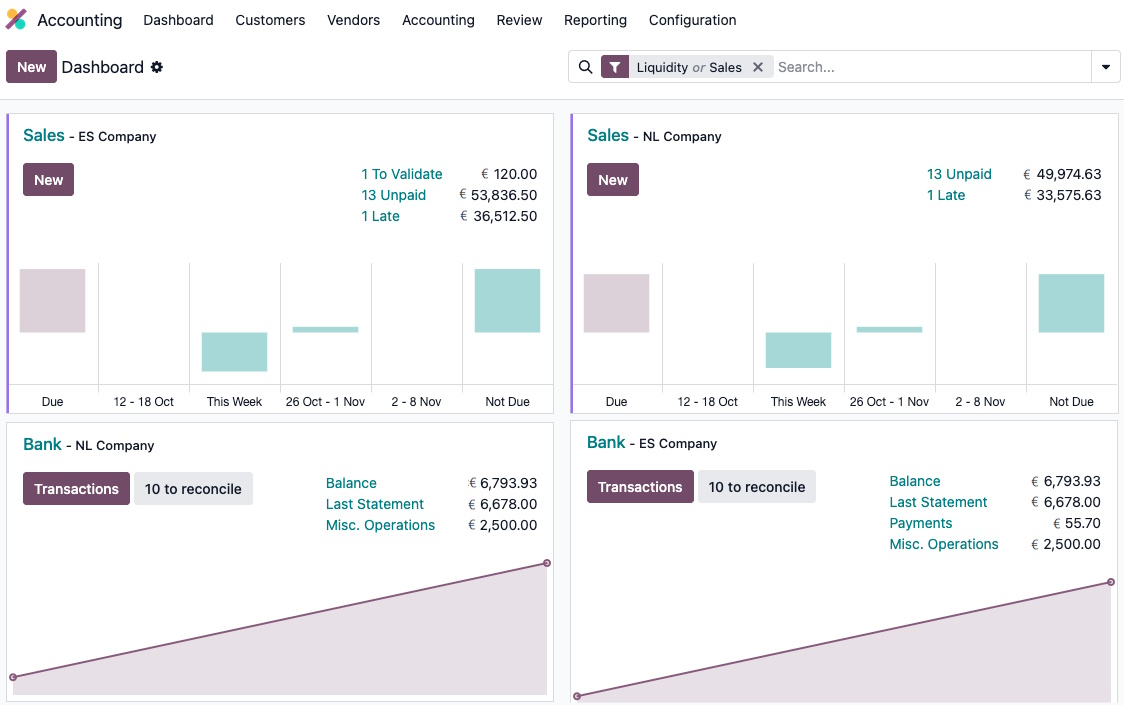The image size is (1124, 705).
Task: Click New button in the top header
Action: click(31, 67)
